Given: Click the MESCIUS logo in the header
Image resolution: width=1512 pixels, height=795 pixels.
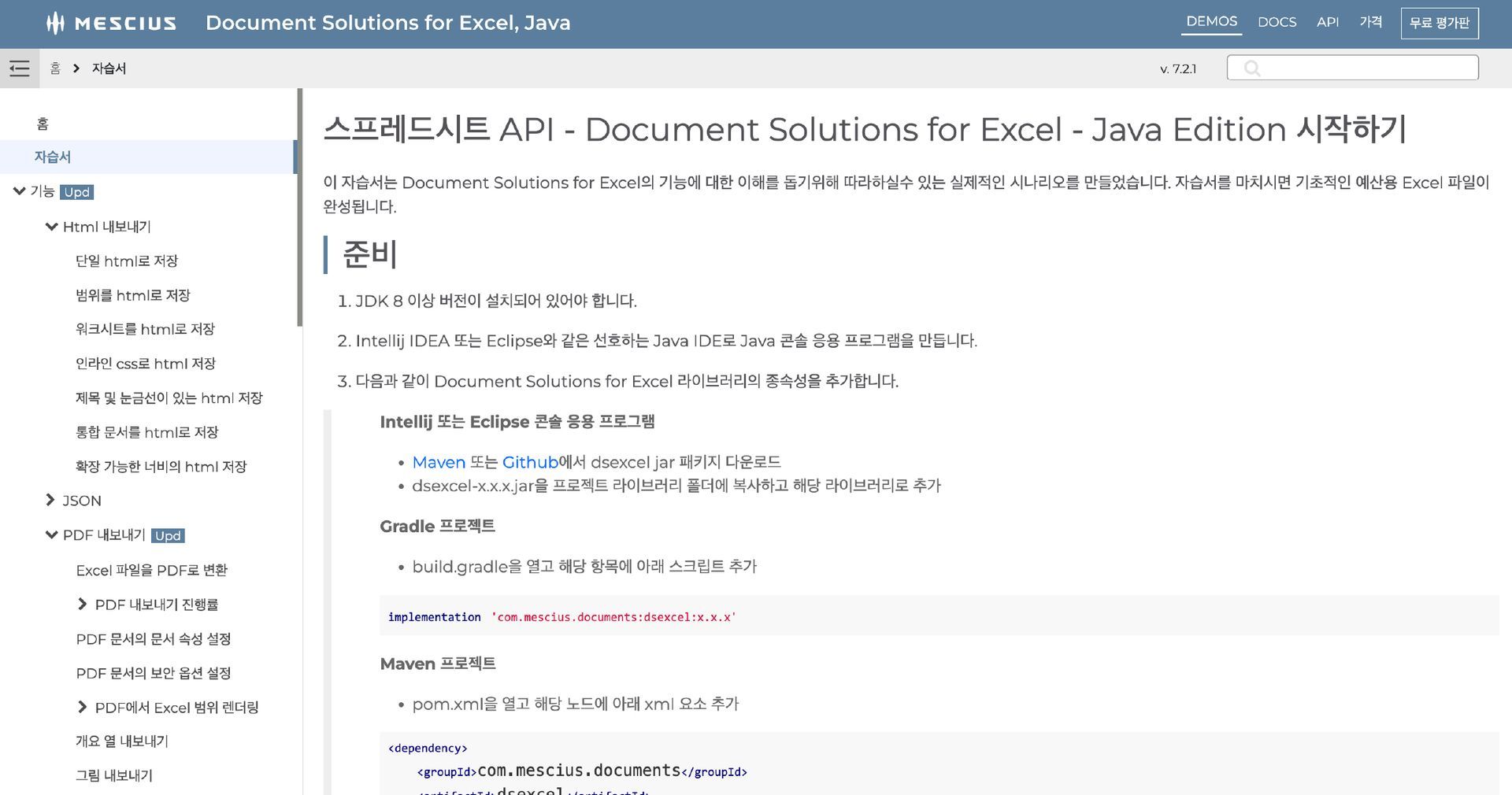Looking at the screenshot, I should click(111, 23).
